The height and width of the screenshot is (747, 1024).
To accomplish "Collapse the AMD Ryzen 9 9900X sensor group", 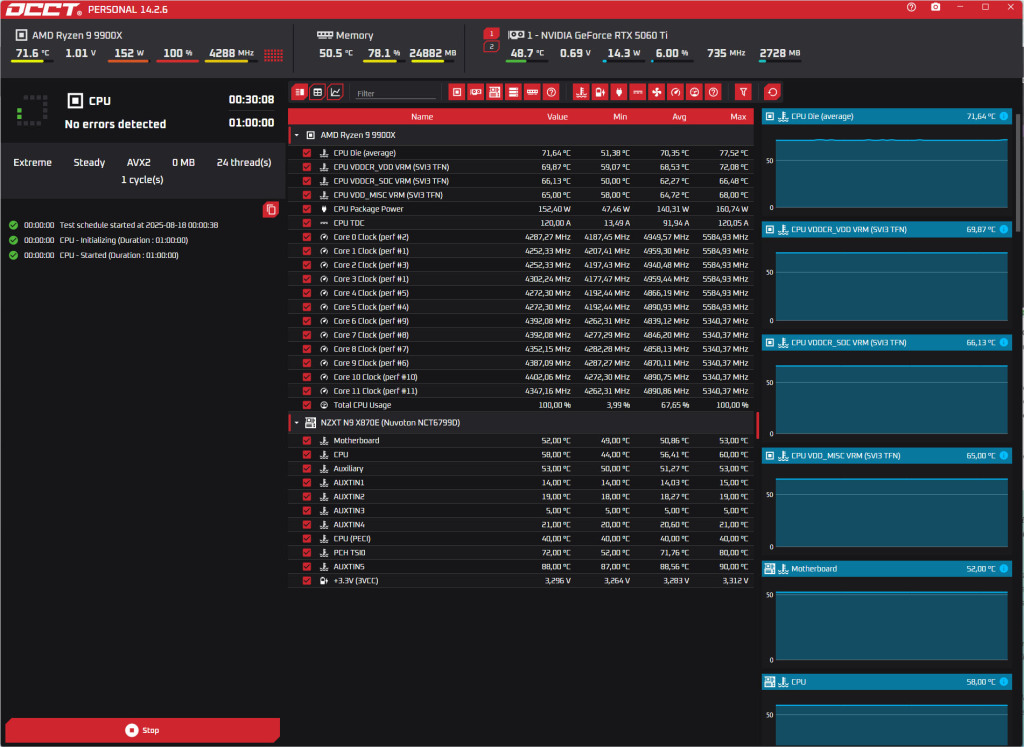I will click(296, 135).
